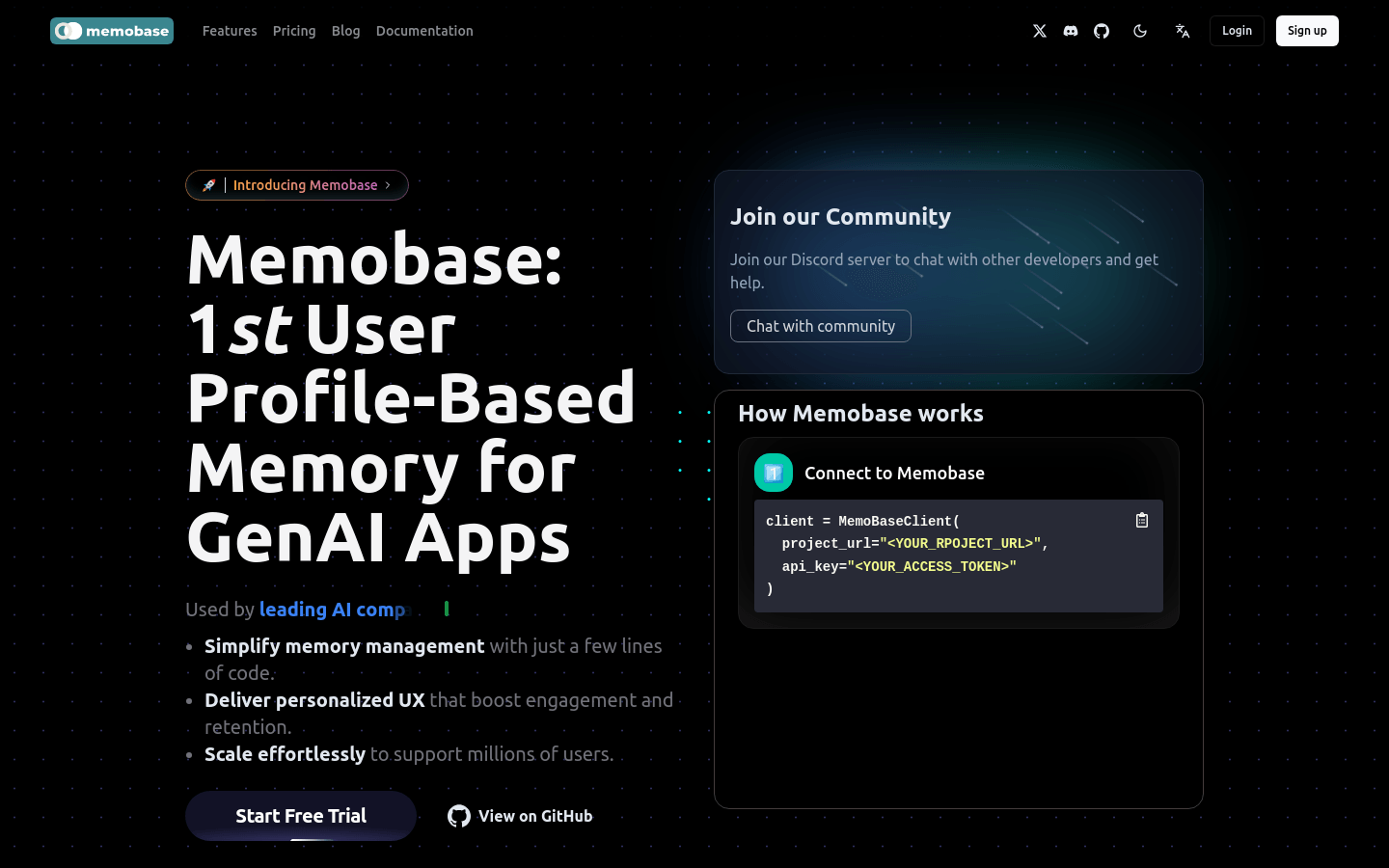1389x868 pixels.
Task: Copy the MemoBaseClient code snippet
Action: (x=1142, y=520)
